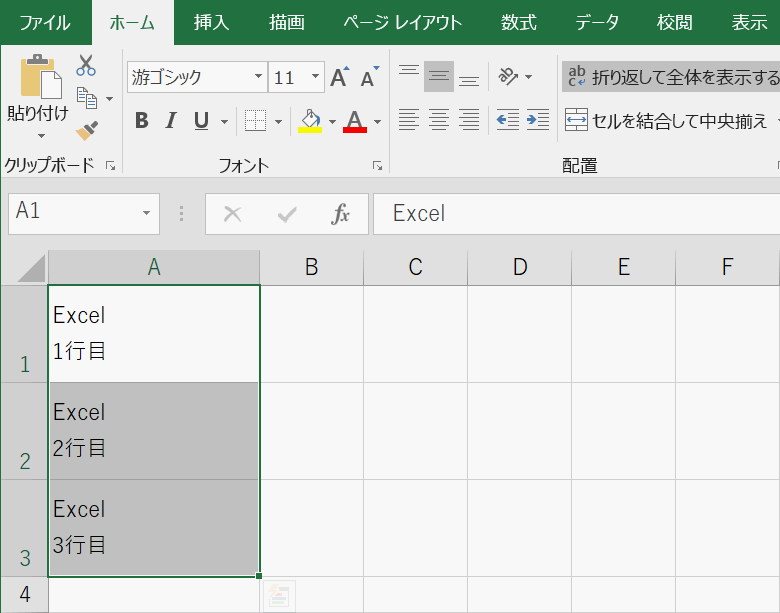Decrease indent
The height and width of the screenshot is (613, 780).
click(508, 120)
